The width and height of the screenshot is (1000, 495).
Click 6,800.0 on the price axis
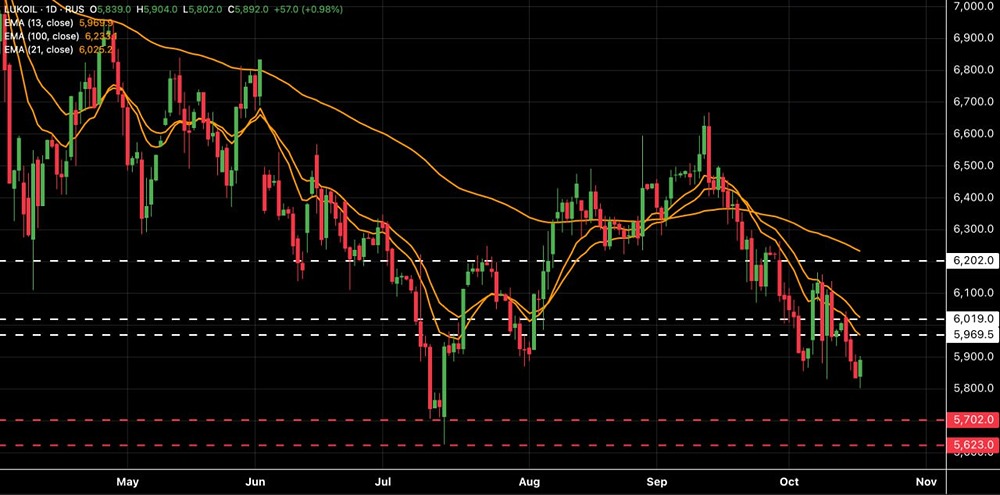[972, 70]
